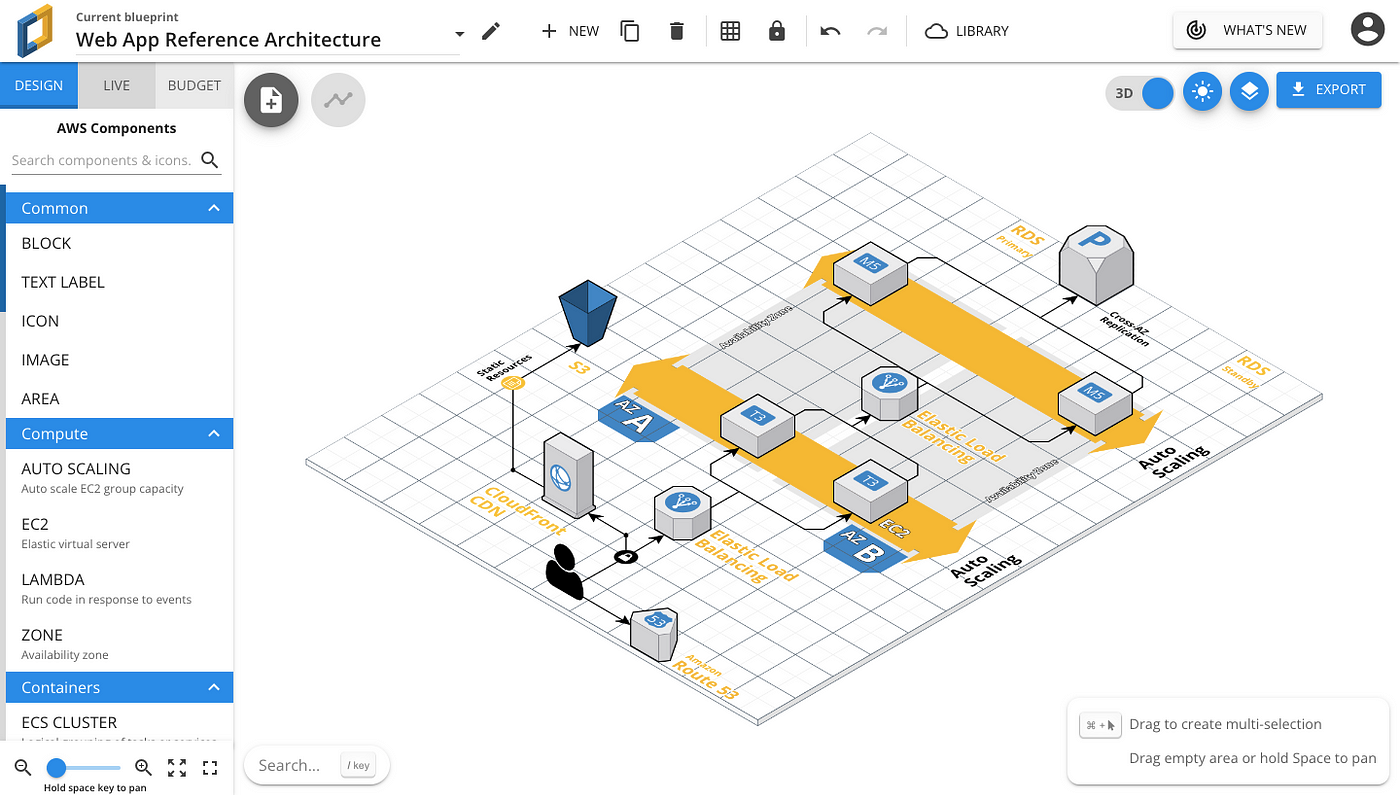Toggle the light mode sun button
This screenshot has height=795, width=1400.
click(1202, 92)
